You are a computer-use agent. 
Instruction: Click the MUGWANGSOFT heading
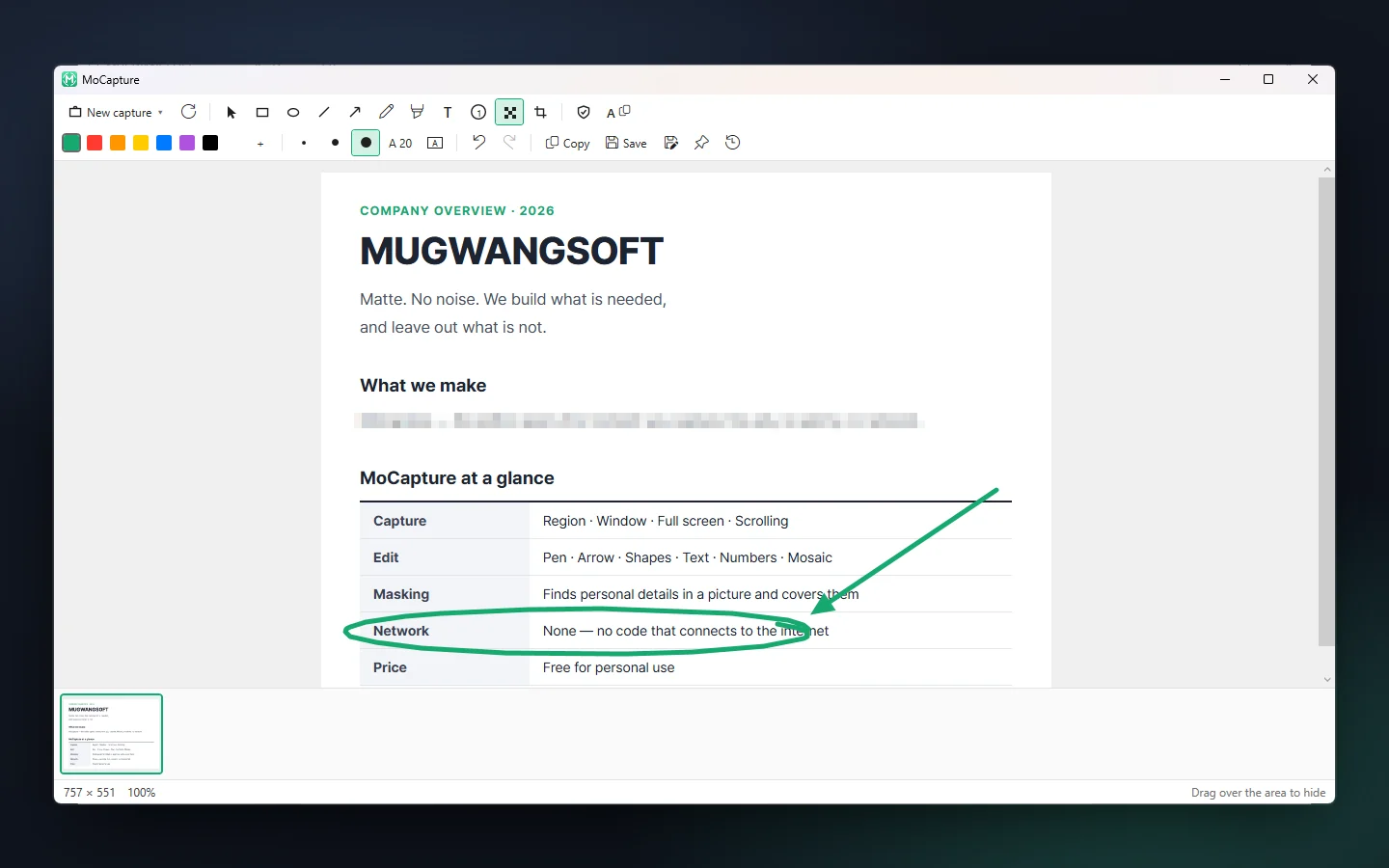click(x=511, y=252)
